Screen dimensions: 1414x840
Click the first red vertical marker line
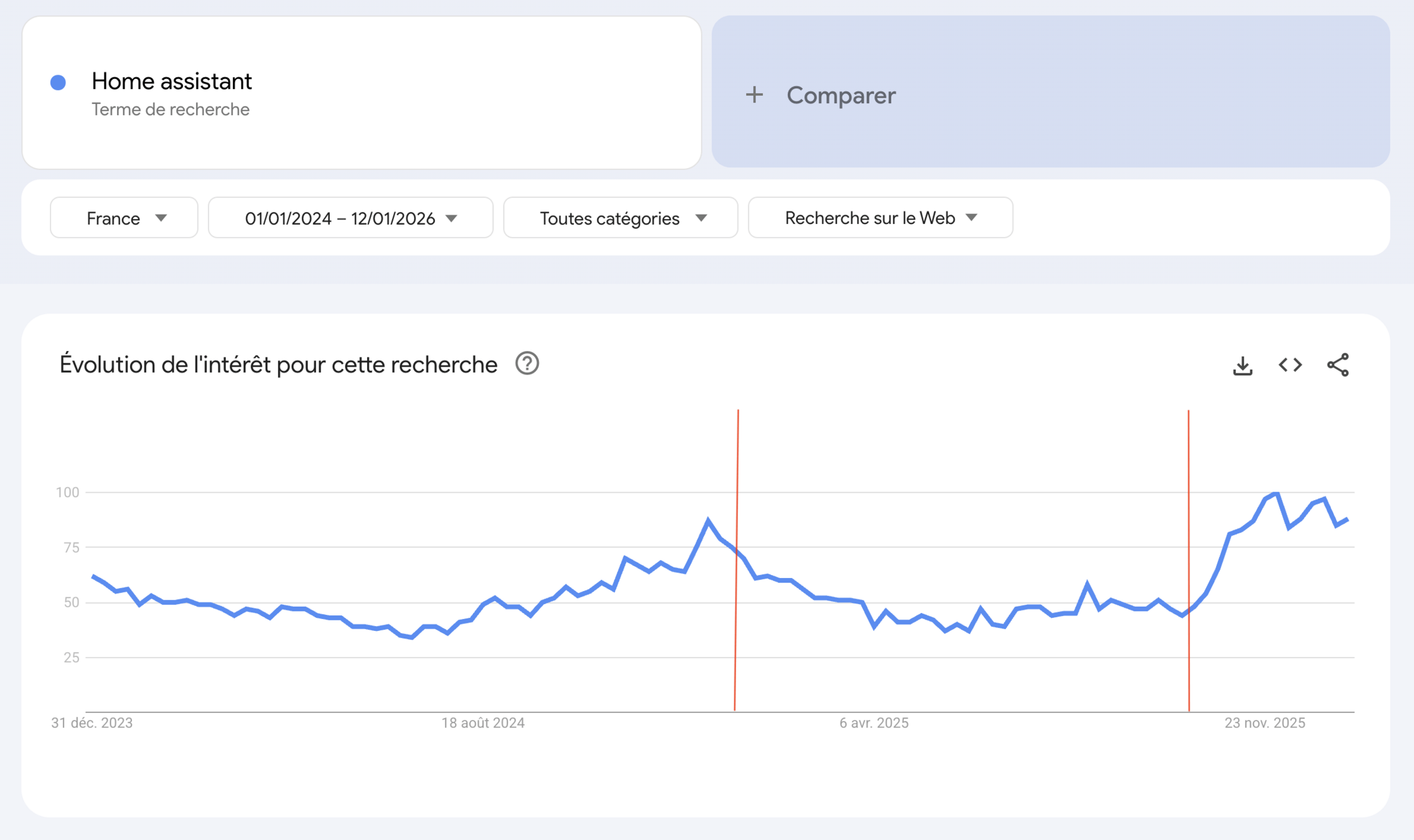pos(737,622)
